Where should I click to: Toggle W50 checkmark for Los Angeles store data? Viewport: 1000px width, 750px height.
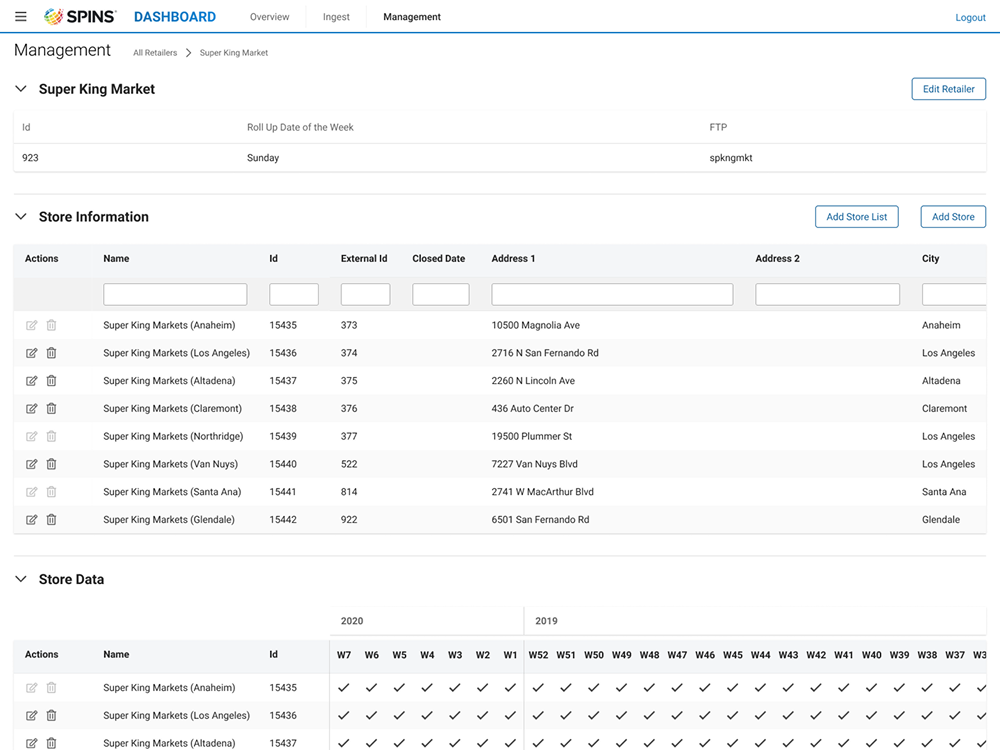click(594, 716)
